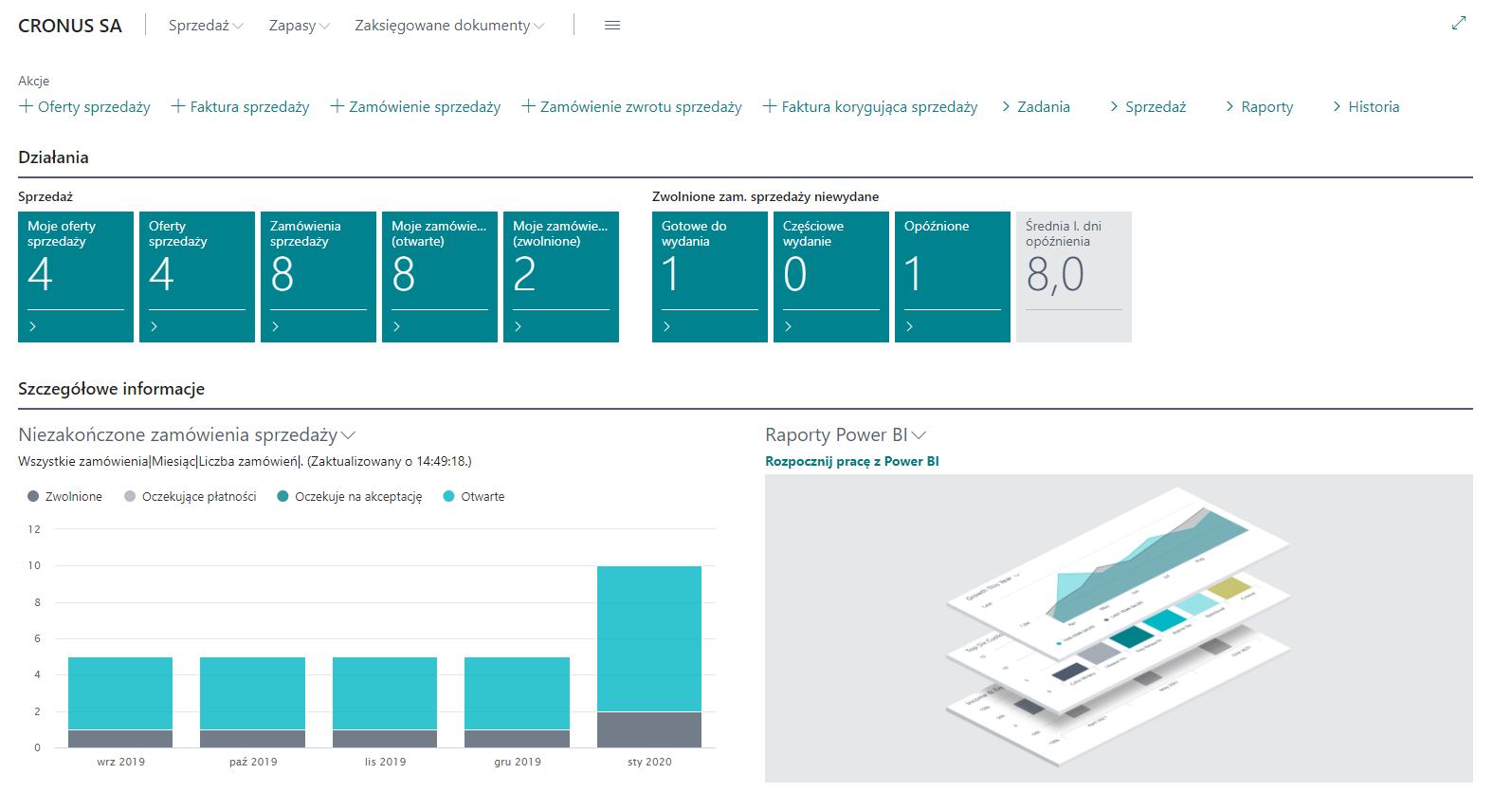Click the plus icon for Oferty sprzedaży
Screen dimensions: 1512x811
click(x=26, y=106)
